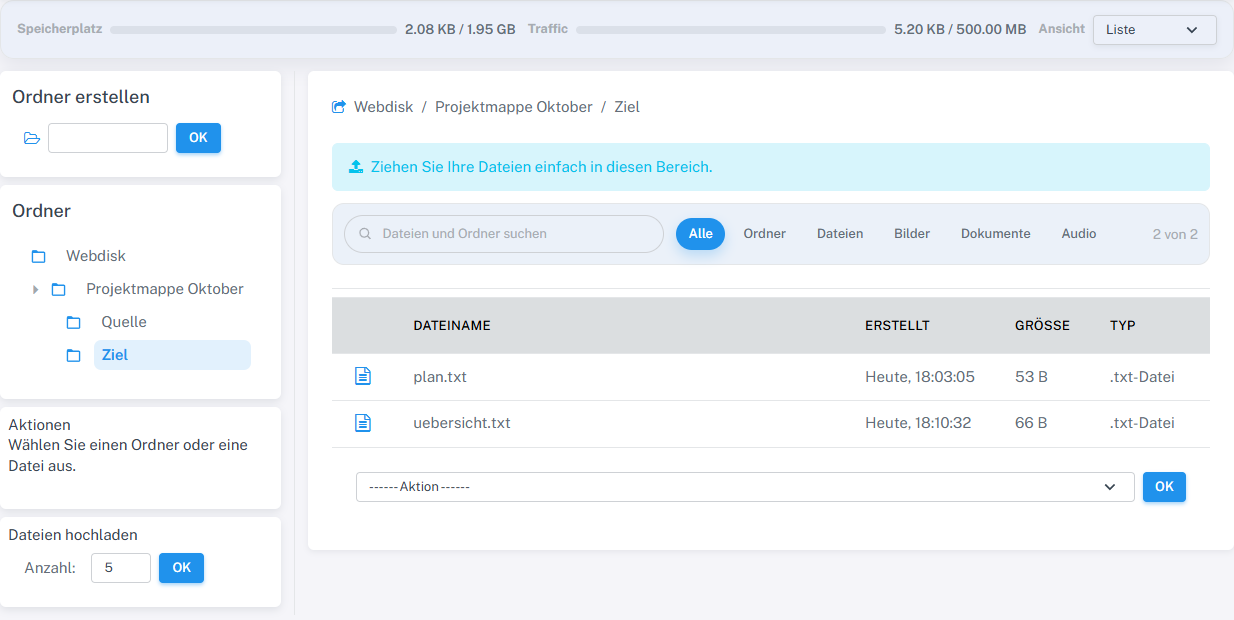The height and width of the screenshot is (620, 1234).
Task: Sort by the TYP column header
Action: (1123, 325)
